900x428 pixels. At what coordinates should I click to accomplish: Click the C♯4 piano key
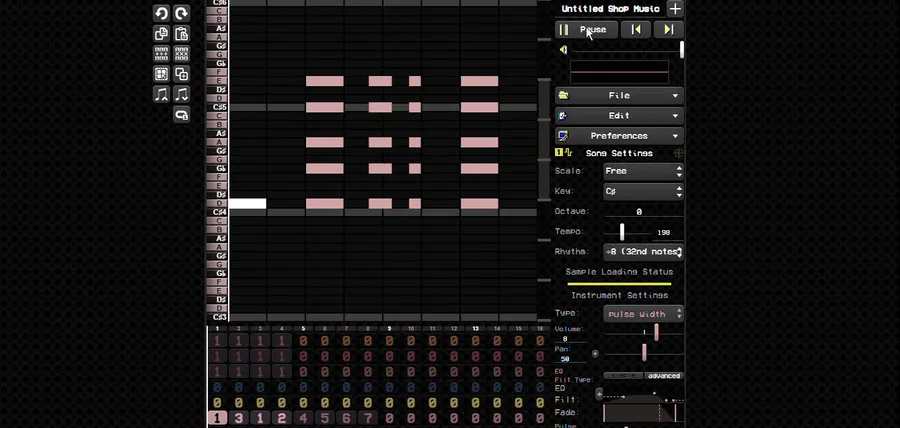(x=218, y=212)
